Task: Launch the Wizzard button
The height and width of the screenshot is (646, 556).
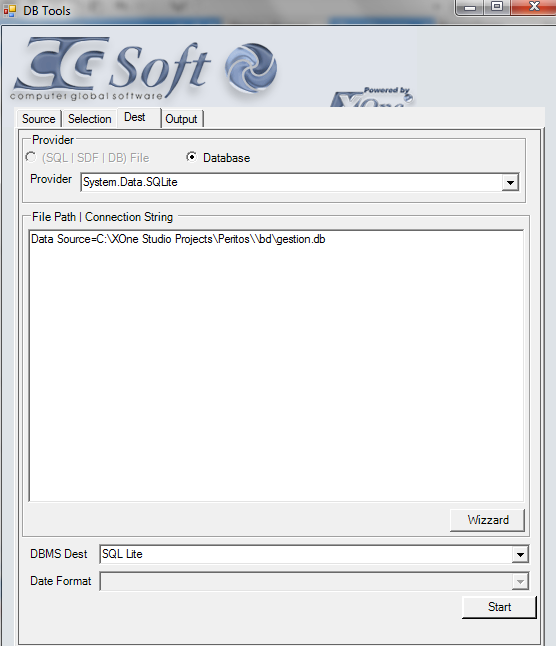Action: click(487, 520)
